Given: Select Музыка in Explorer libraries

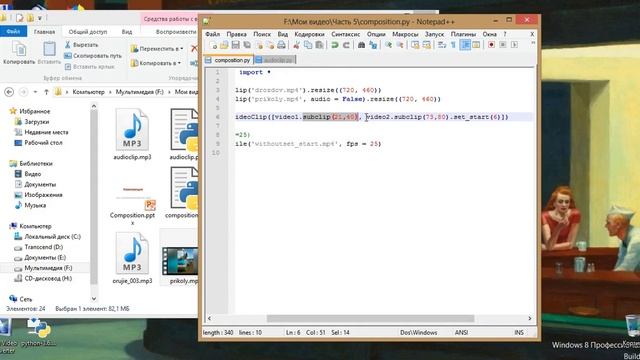Looking at the screenshot, I should tap(31, 205).
